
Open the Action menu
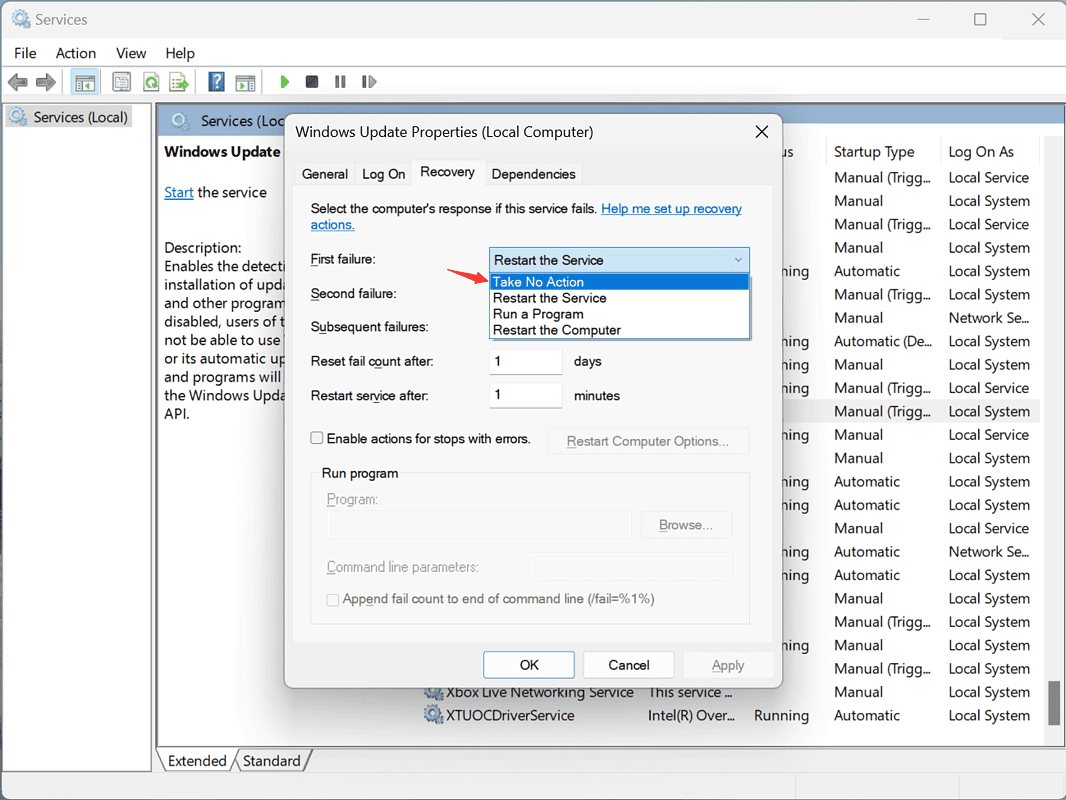click(x=75, y=53)
